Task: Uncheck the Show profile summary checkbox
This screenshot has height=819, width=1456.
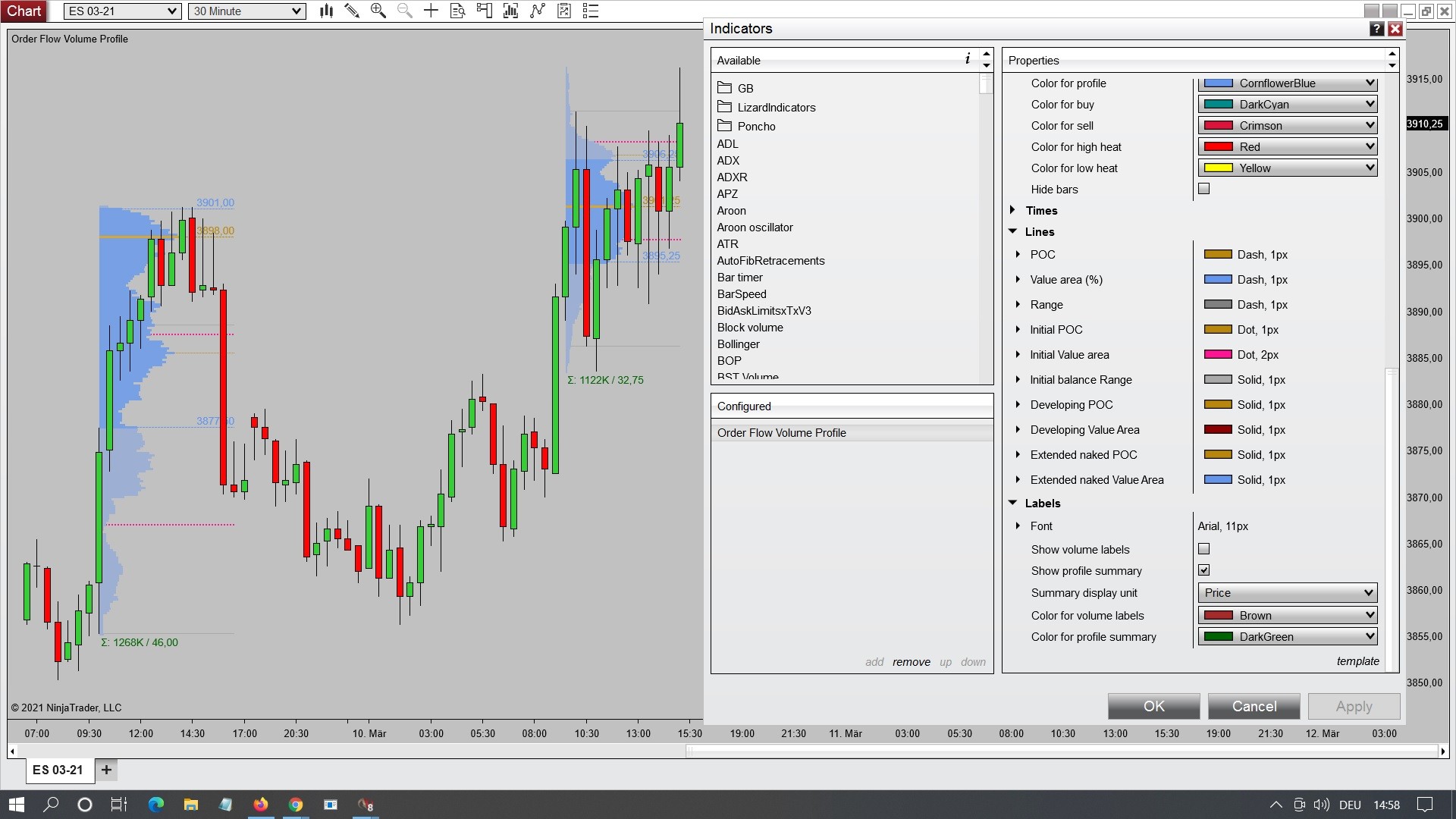Action: point(1203,570)
